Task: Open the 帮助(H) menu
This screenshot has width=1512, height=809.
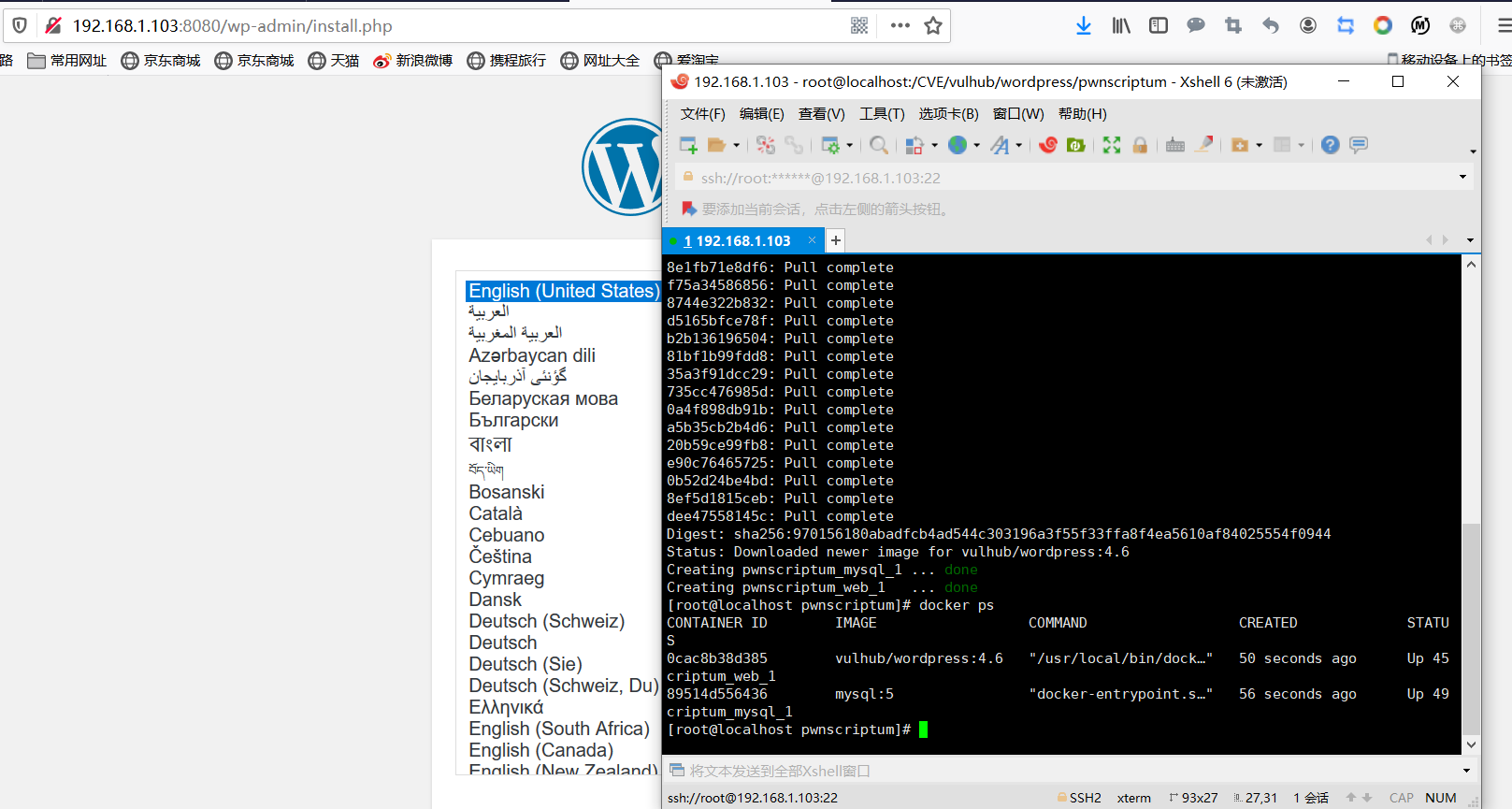Action: click(1082, 113)
